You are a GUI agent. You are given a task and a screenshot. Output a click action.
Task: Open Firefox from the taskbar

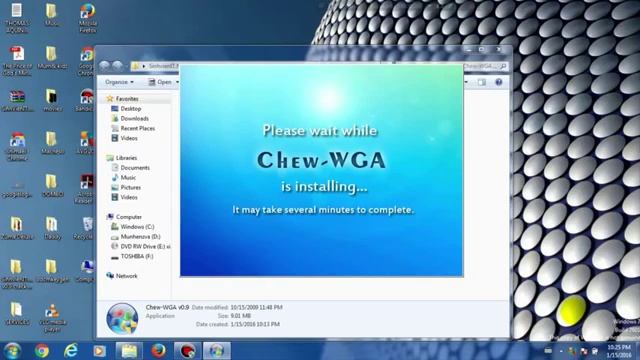click(x=158, y=351)
